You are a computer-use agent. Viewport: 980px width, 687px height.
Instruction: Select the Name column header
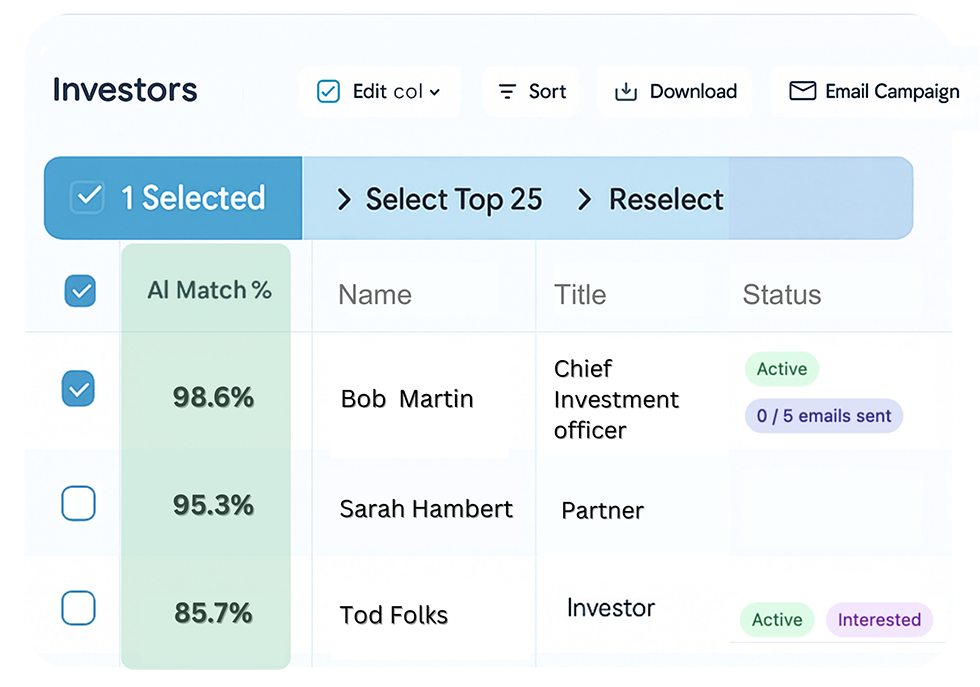(375, 294)
